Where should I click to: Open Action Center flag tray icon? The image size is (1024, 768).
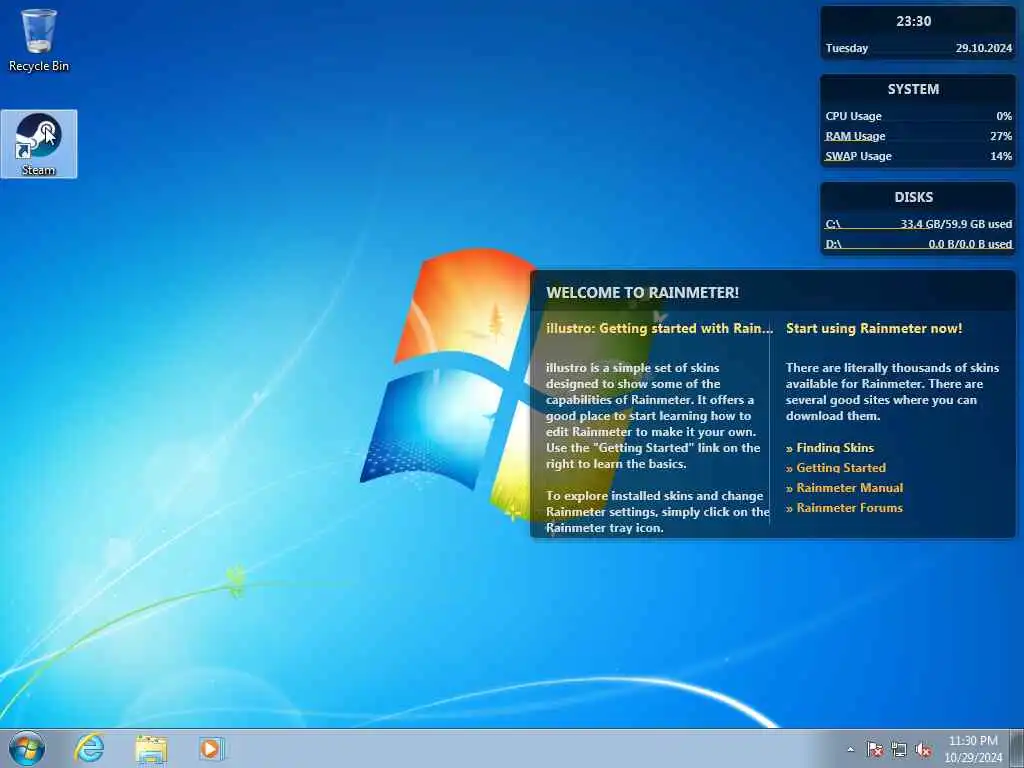click(x=874, y=750)
